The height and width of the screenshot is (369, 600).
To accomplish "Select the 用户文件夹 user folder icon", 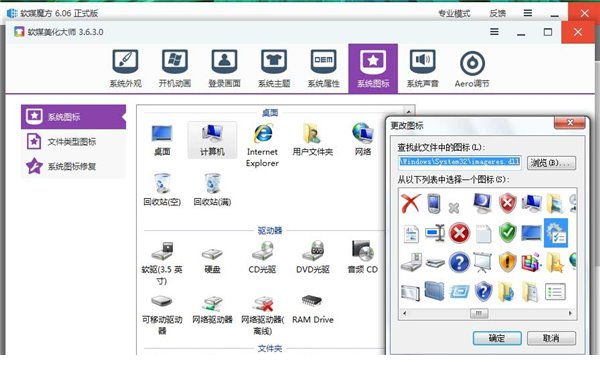I will [x=313, y=140].
